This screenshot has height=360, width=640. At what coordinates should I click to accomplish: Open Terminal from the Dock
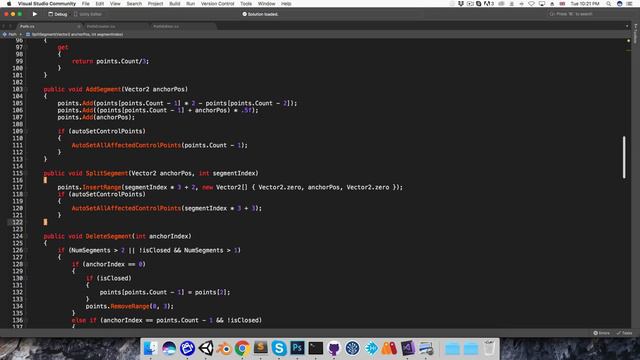click(x=316, y=348)
